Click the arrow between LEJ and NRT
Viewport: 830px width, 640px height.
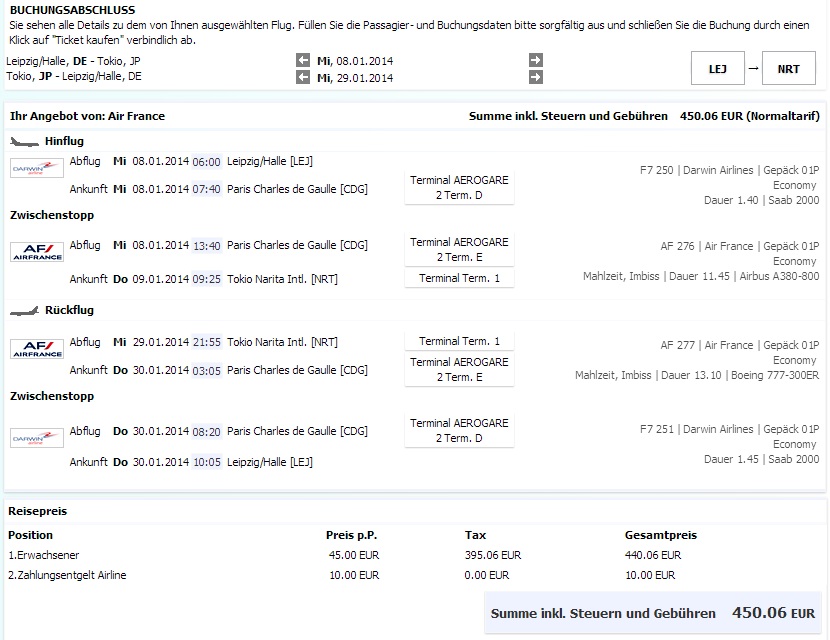coord(754,68)
